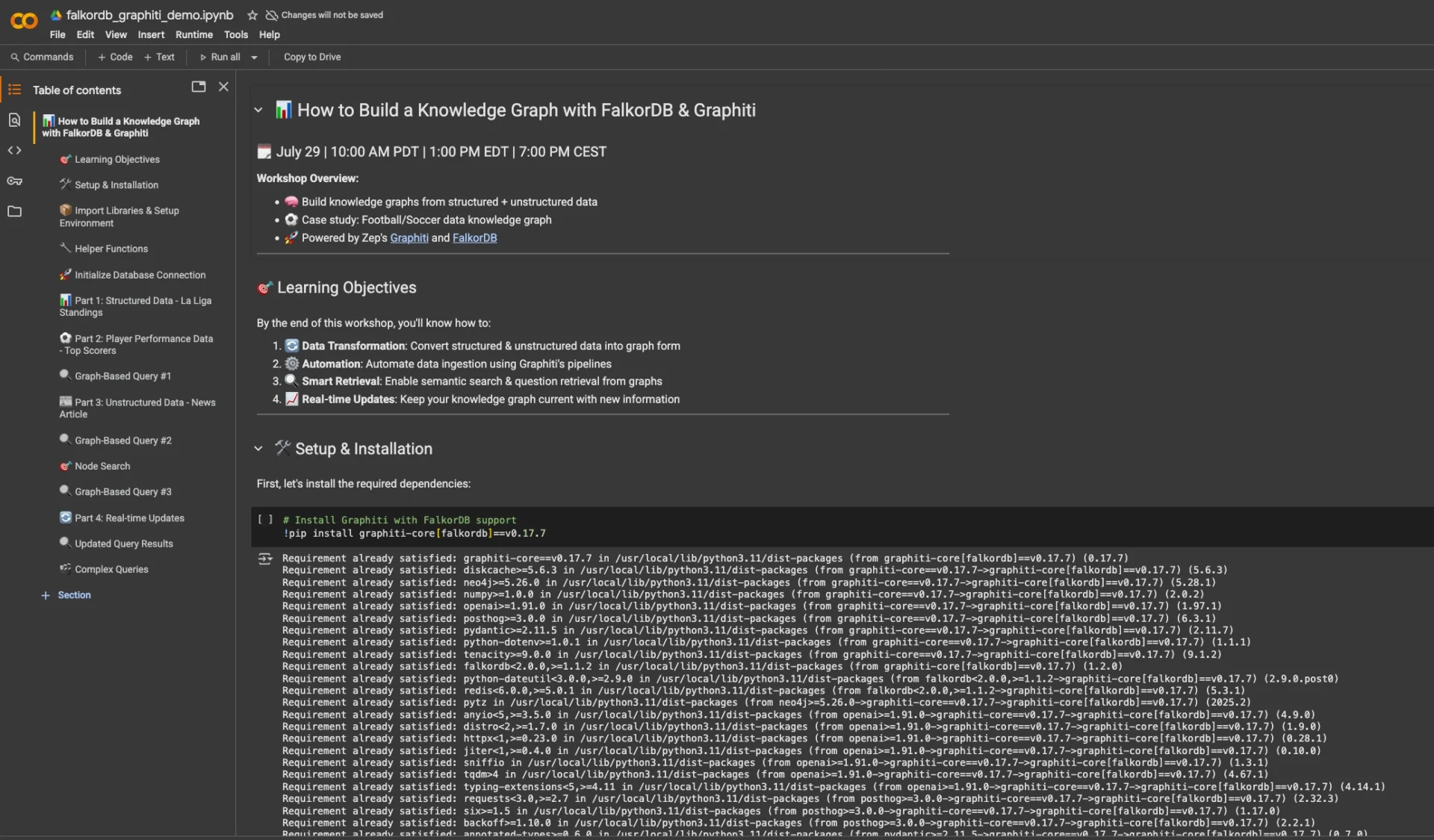
Task: Click the Drive icon beside notebook title
Action: click(x=56, y=15)
